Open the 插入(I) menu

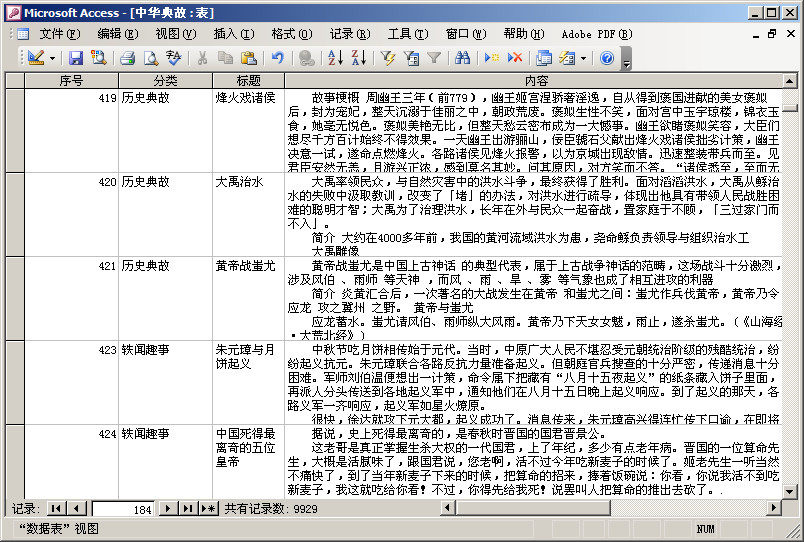[234, 34]
